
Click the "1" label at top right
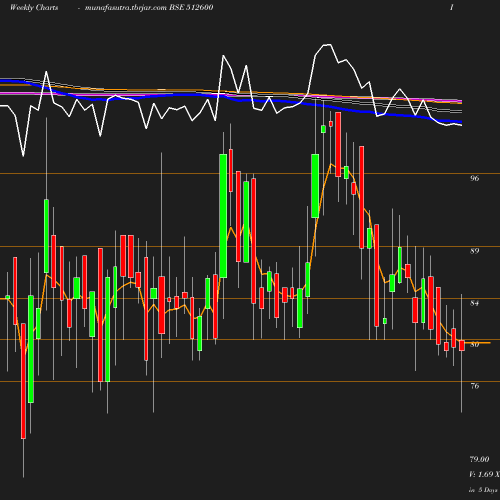point(452,7)
